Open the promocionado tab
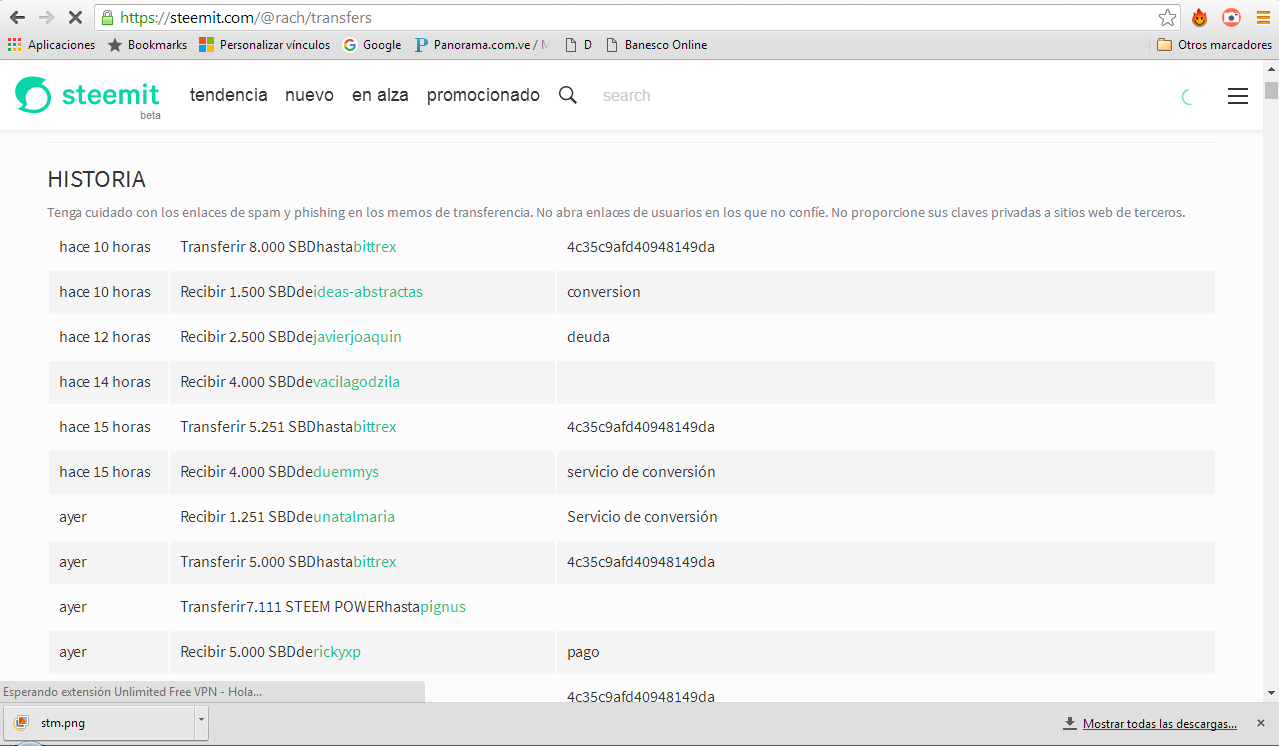 (483, 95)
